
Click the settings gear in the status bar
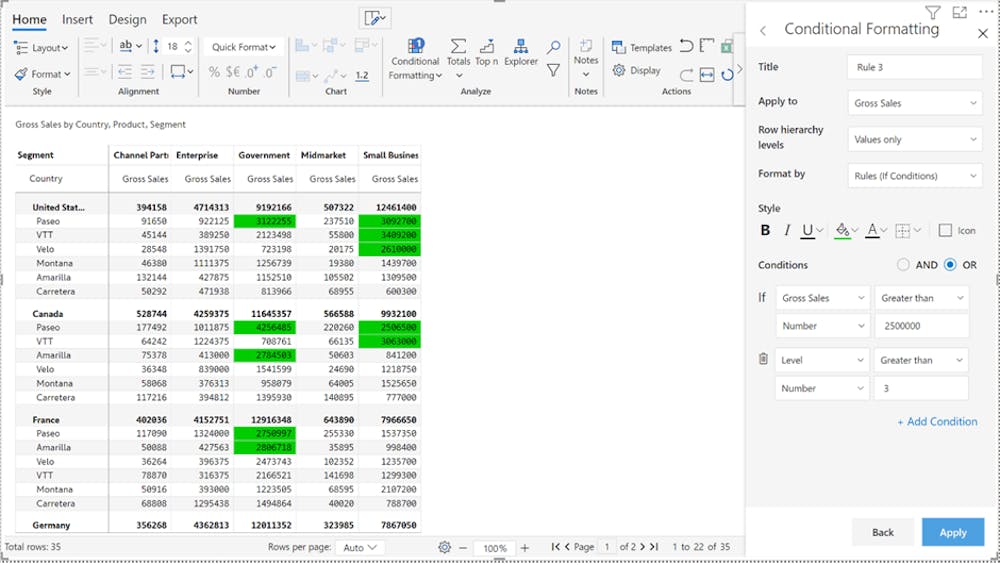[444, 547]
